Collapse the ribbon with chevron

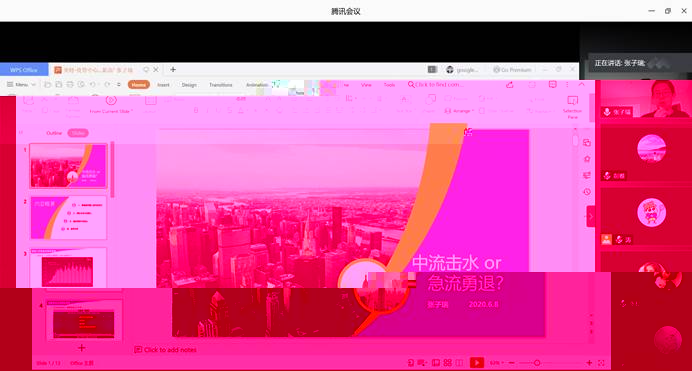pyautogui.click(x=582, y=84)
